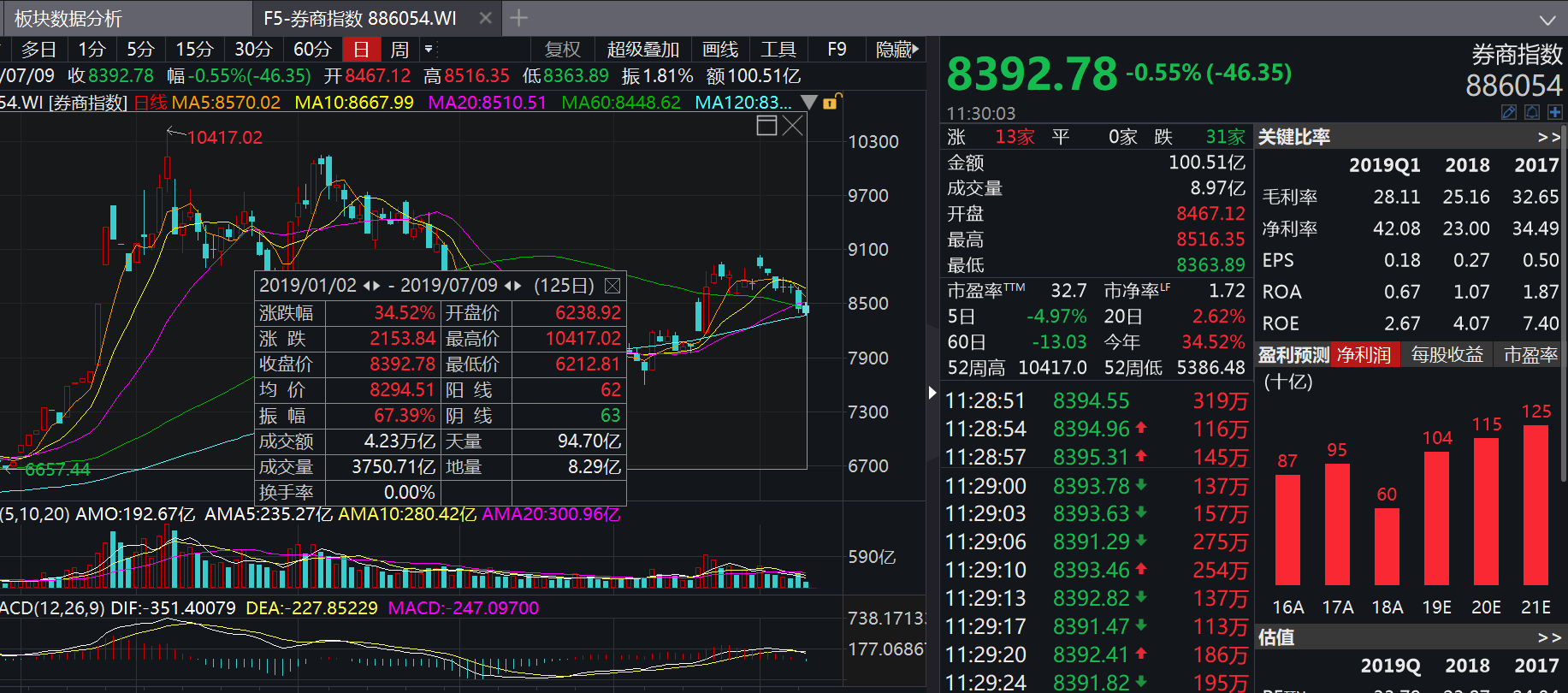This screenshot has height=693, width=1568.
Task: Select the 日 daily K-line period
Action: coord(362,50)
